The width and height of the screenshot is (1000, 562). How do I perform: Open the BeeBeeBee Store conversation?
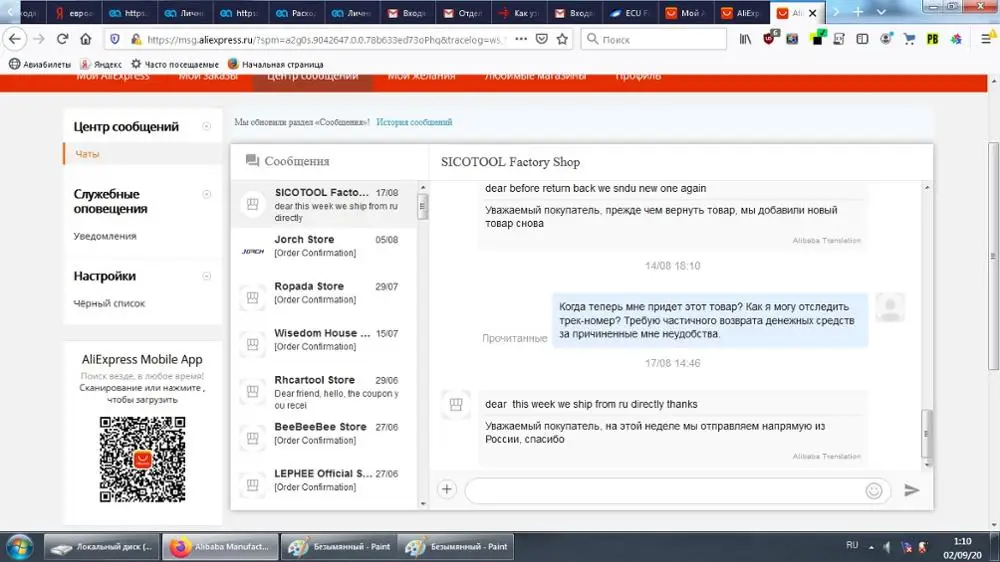pos(324,438)
